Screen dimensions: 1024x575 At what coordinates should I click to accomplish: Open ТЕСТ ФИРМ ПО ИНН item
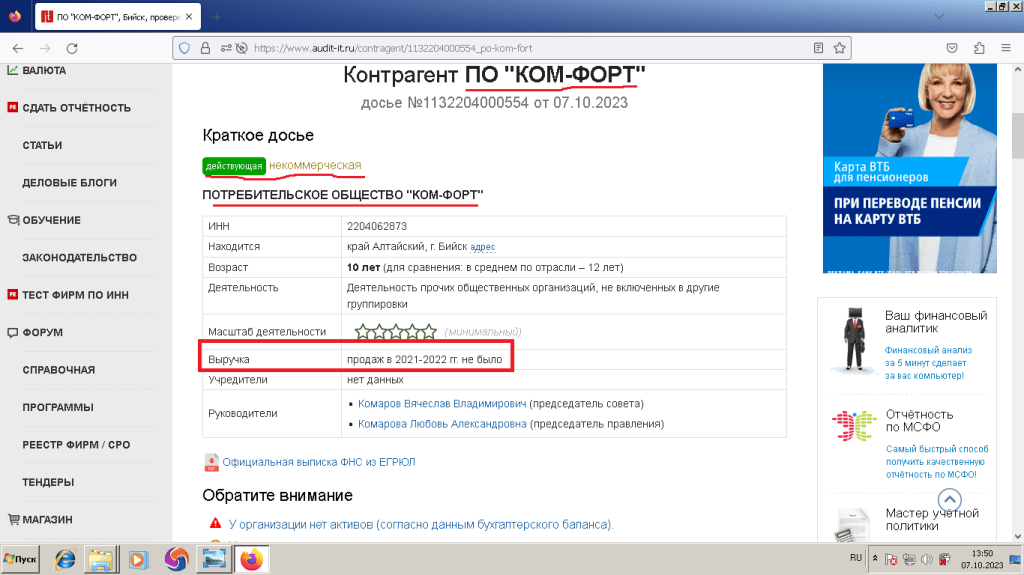tap(75, 295)
